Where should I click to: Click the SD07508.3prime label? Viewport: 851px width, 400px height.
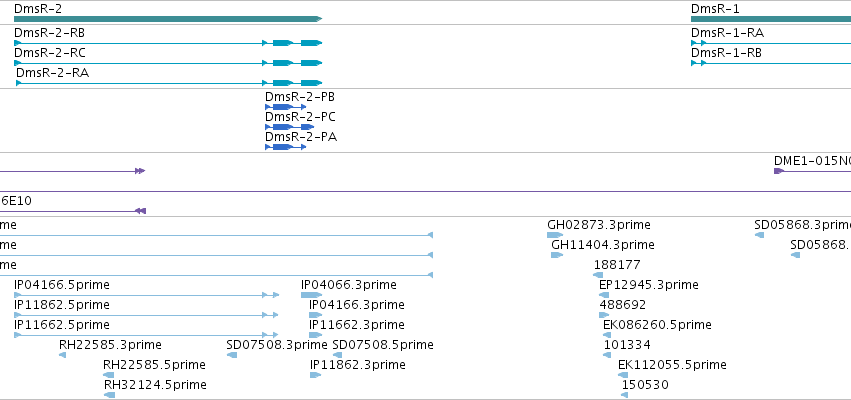pyautogui.click(x=277, y=345)
